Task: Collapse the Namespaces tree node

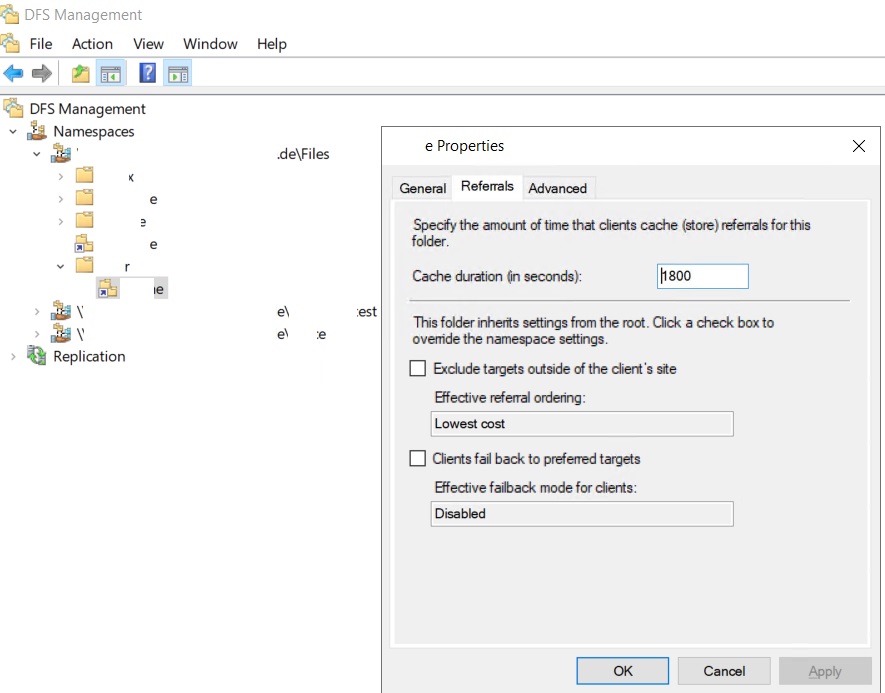Action: coord(13,131)
